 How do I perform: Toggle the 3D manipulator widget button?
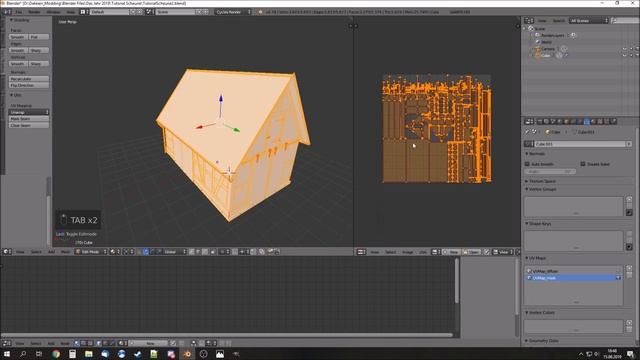pos(140,252)
